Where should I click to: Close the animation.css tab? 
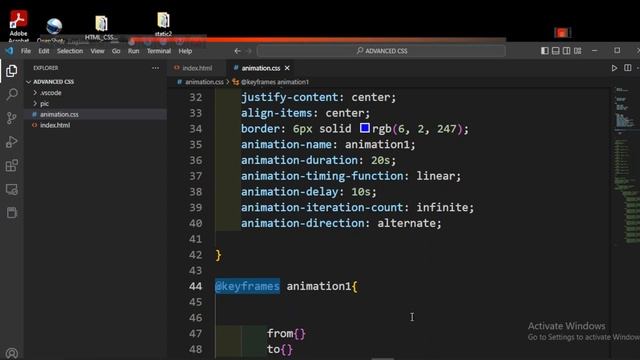pyautogui.click(x=287, y=68)
